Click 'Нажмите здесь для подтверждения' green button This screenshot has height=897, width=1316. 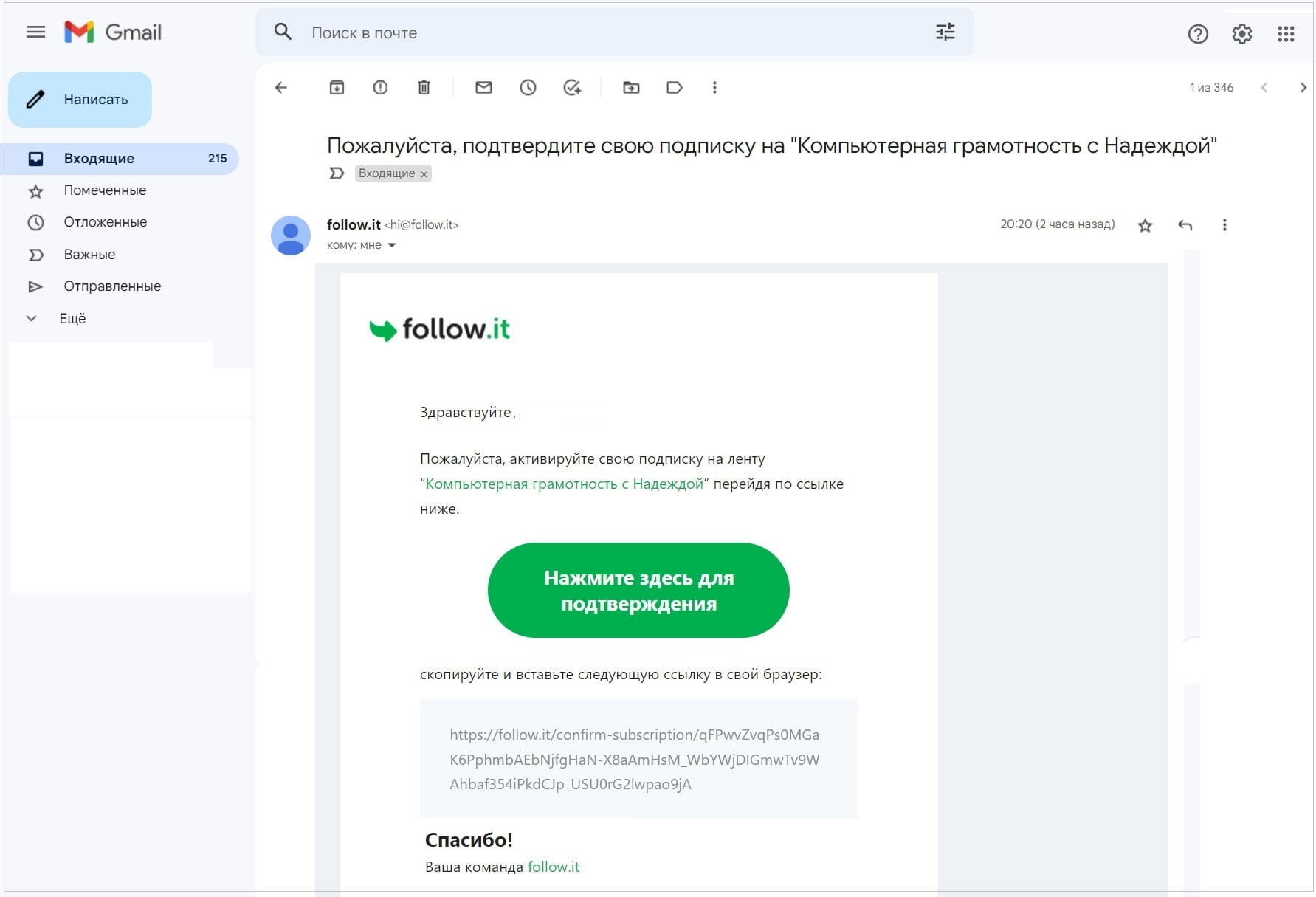(x=638, y=590)
